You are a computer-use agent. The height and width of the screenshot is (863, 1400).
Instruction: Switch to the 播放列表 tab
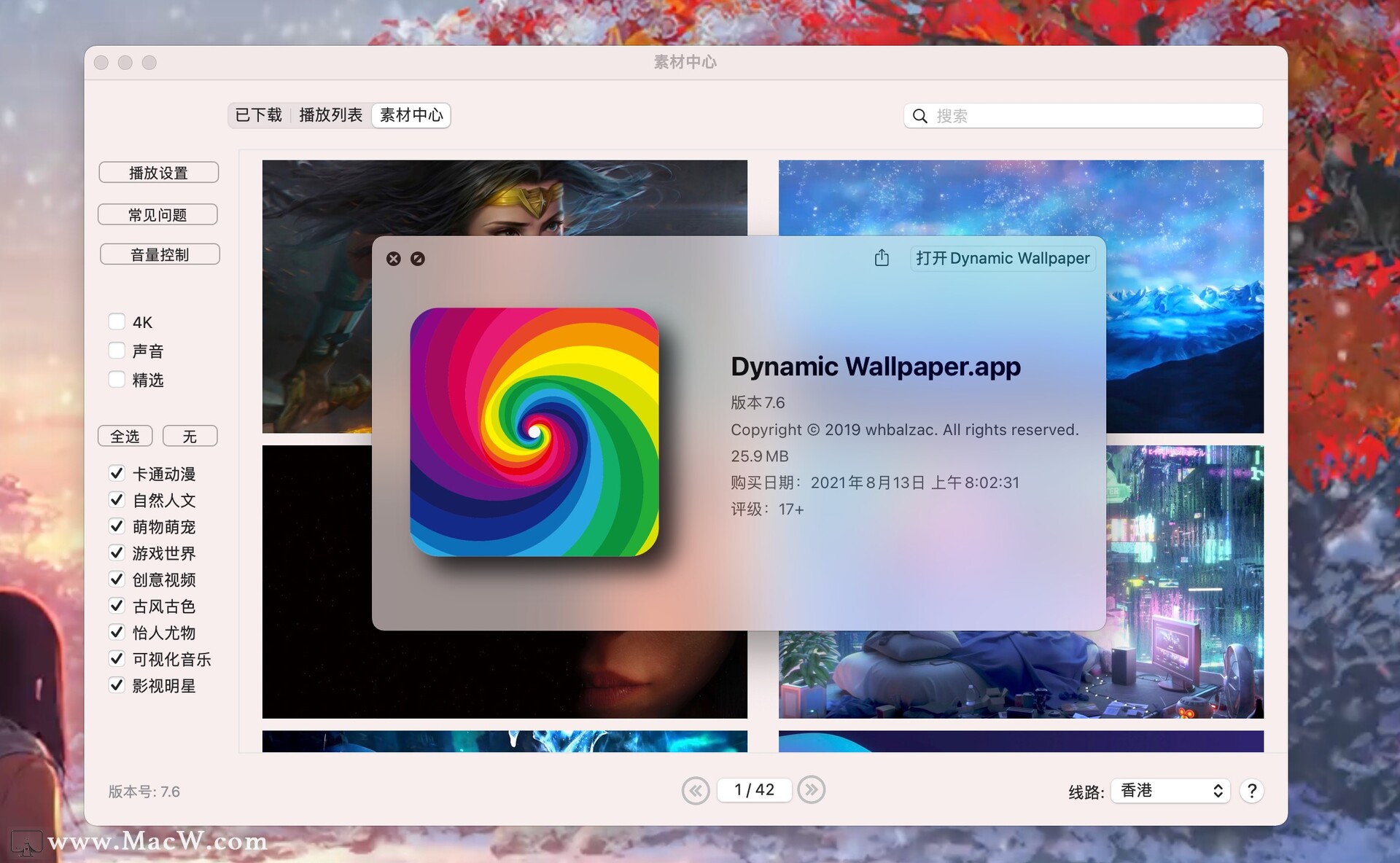330,114
